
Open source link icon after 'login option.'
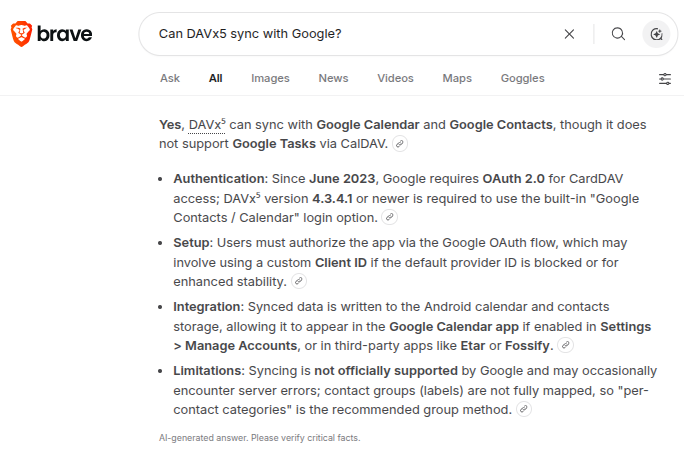click(389, 217)
